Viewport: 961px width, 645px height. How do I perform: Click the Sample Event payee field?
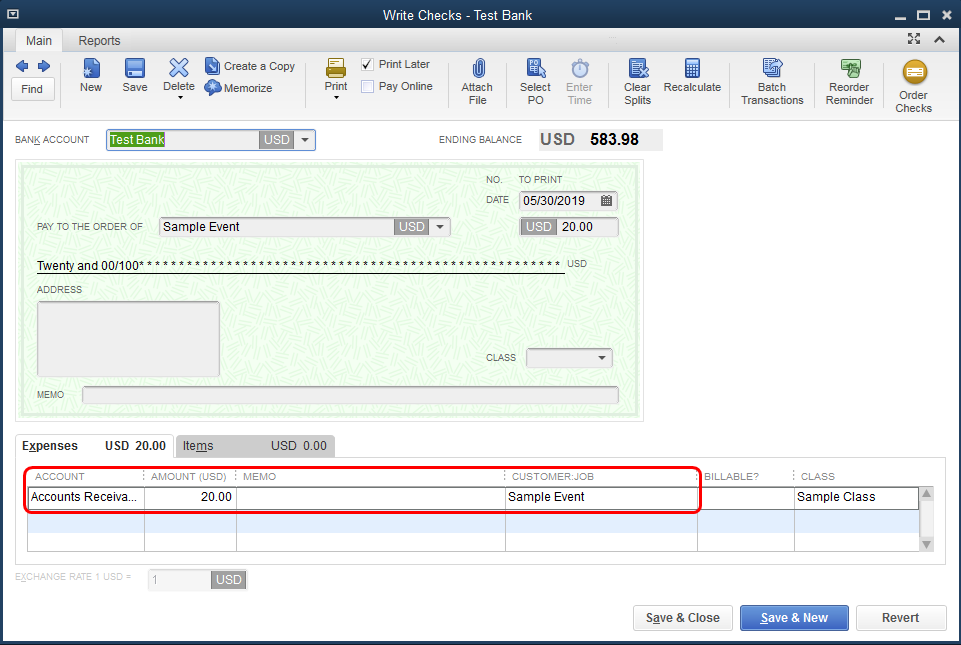coord(276,227)
